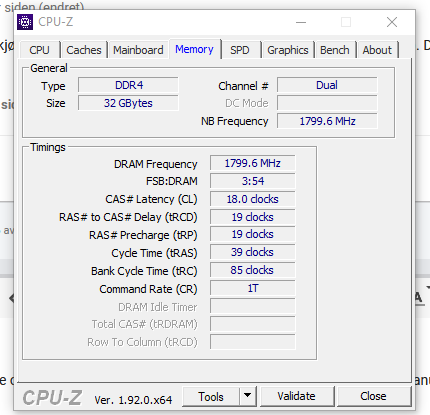Select the Memory tab
The image size is (430, 415).
point(194,49)
